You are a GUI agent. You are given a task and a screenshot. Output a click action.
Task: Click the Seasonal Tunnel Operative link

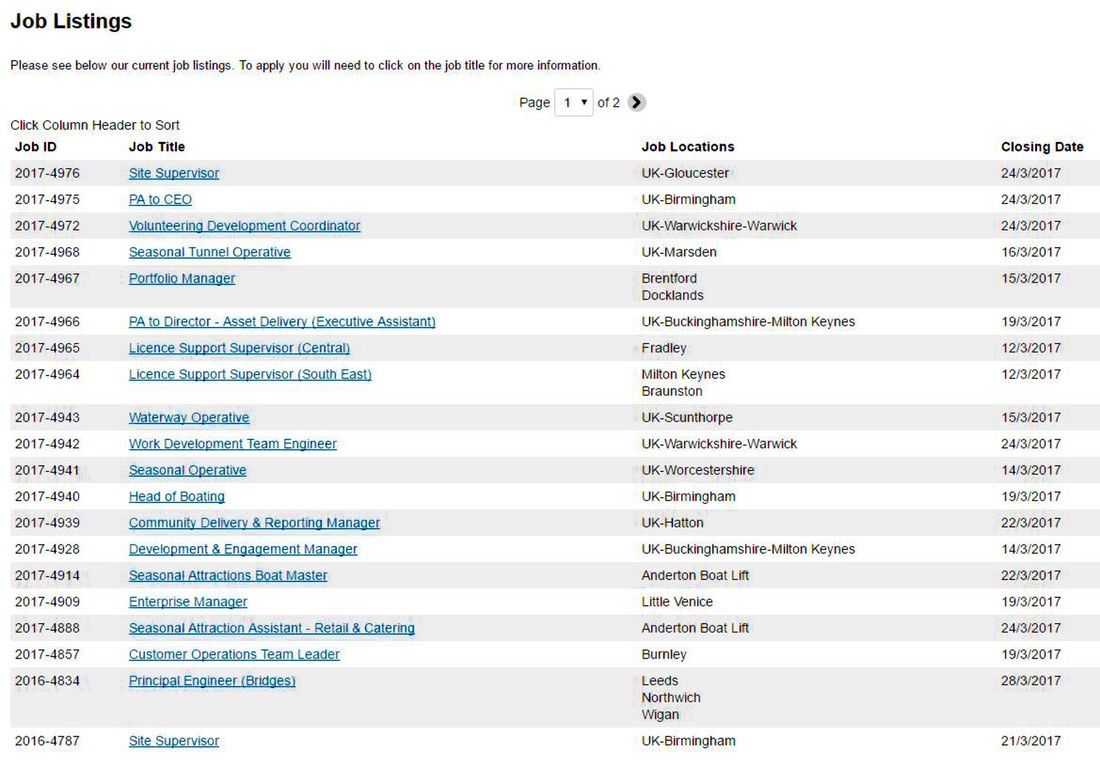click(x=209, y=252)
